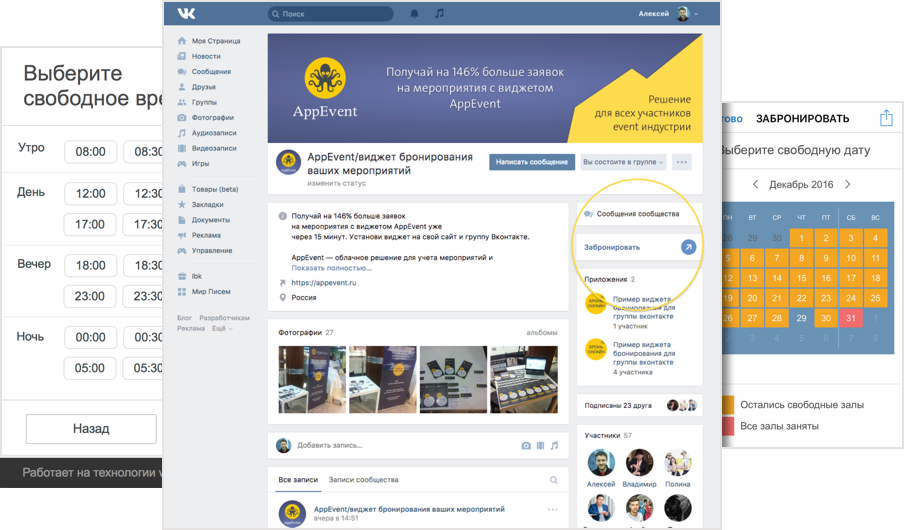Switch to "Все записи" tab
The height and width of the screenshot is (530, 904).
(298, 480)
